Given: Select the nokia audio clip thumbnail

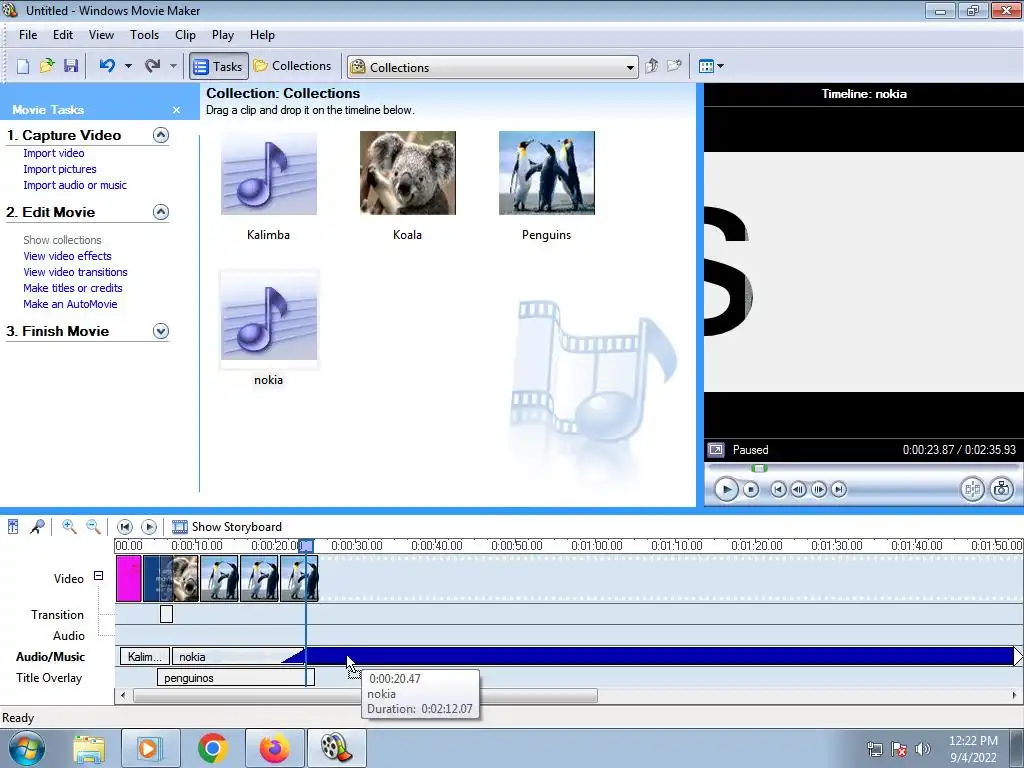Looking at the screenshot, I should tap(268, 318).
